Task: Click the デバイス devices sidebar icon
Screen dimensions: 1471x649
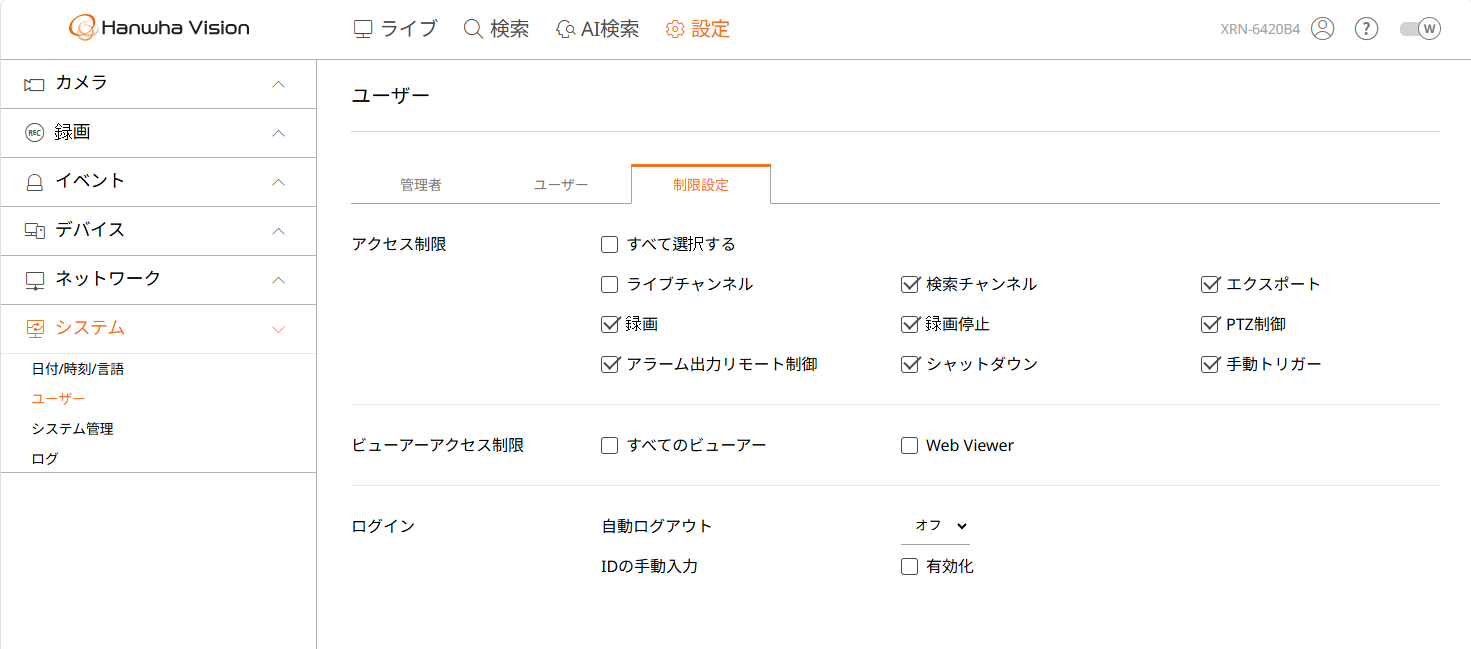Action: coord(35,231)
